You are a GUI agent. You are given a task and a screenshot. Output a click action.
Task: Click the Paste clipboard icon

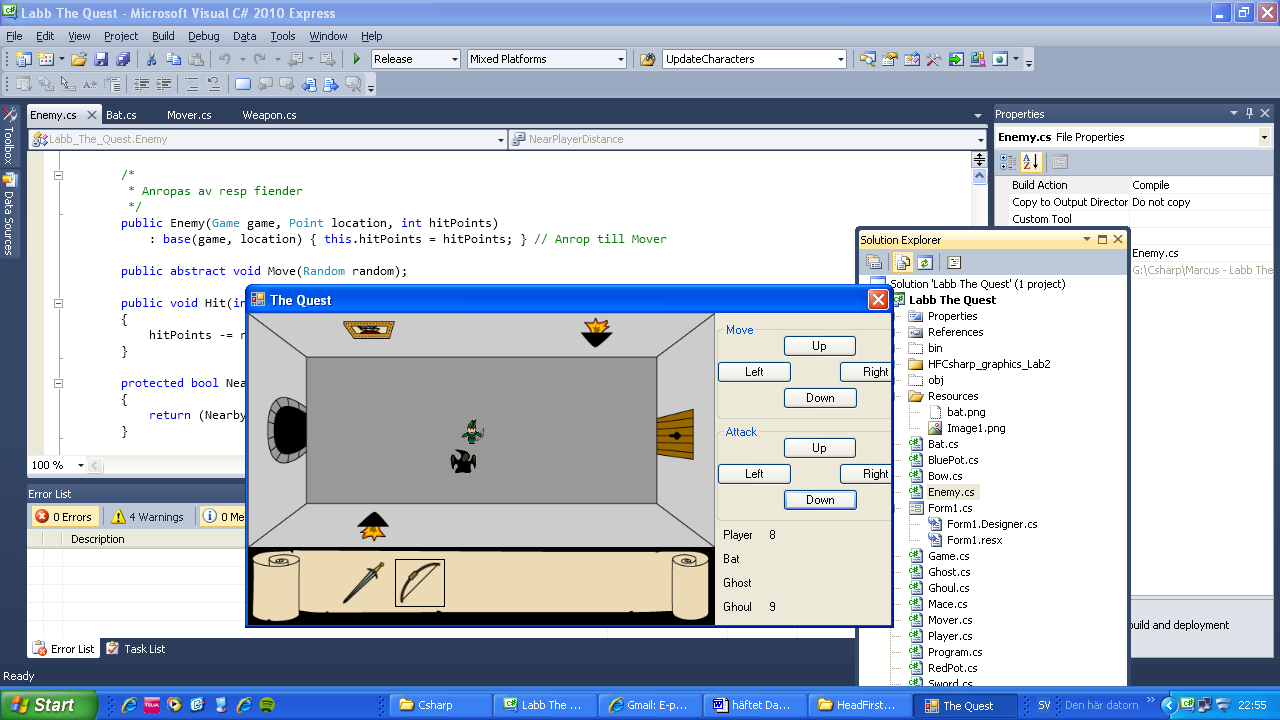pyautogui.click(x=195, y=59)
